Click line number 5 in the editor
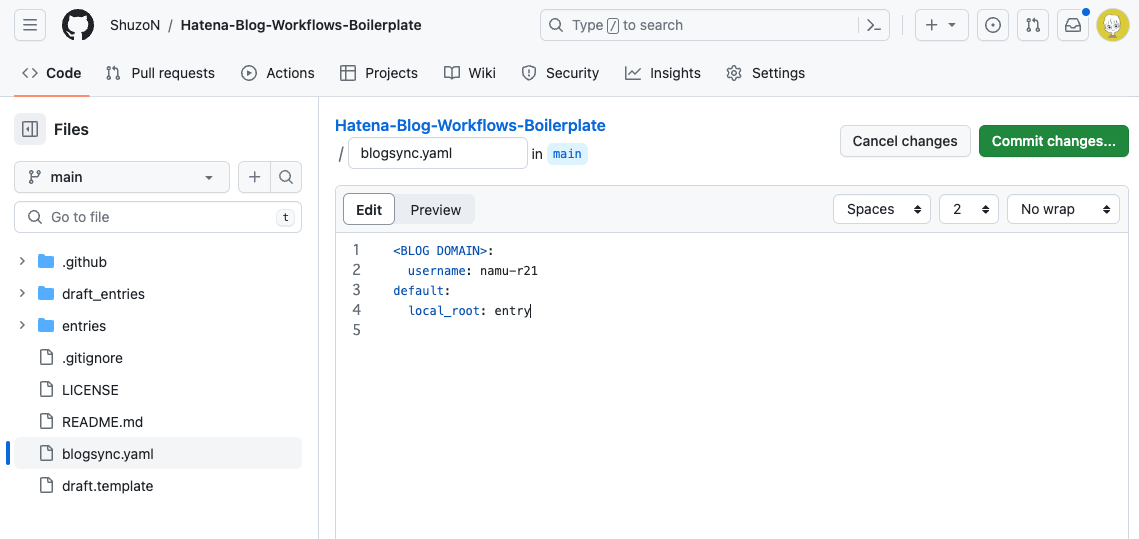The height and width of the screenshot is (539, 1139). click(x=356, y=331)
